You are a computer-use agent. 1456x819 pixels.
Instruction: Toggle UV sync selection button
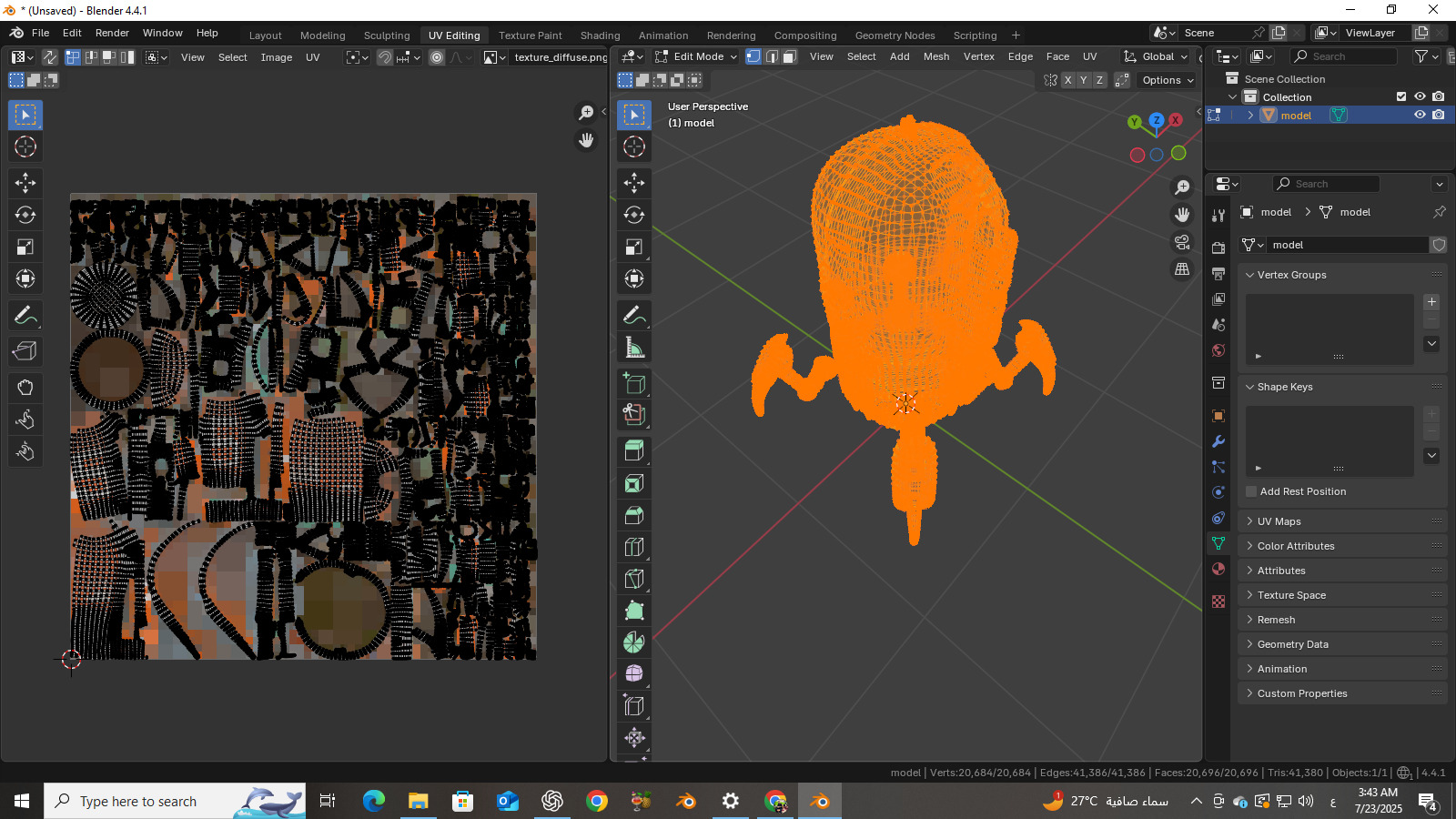pos(49,57)
